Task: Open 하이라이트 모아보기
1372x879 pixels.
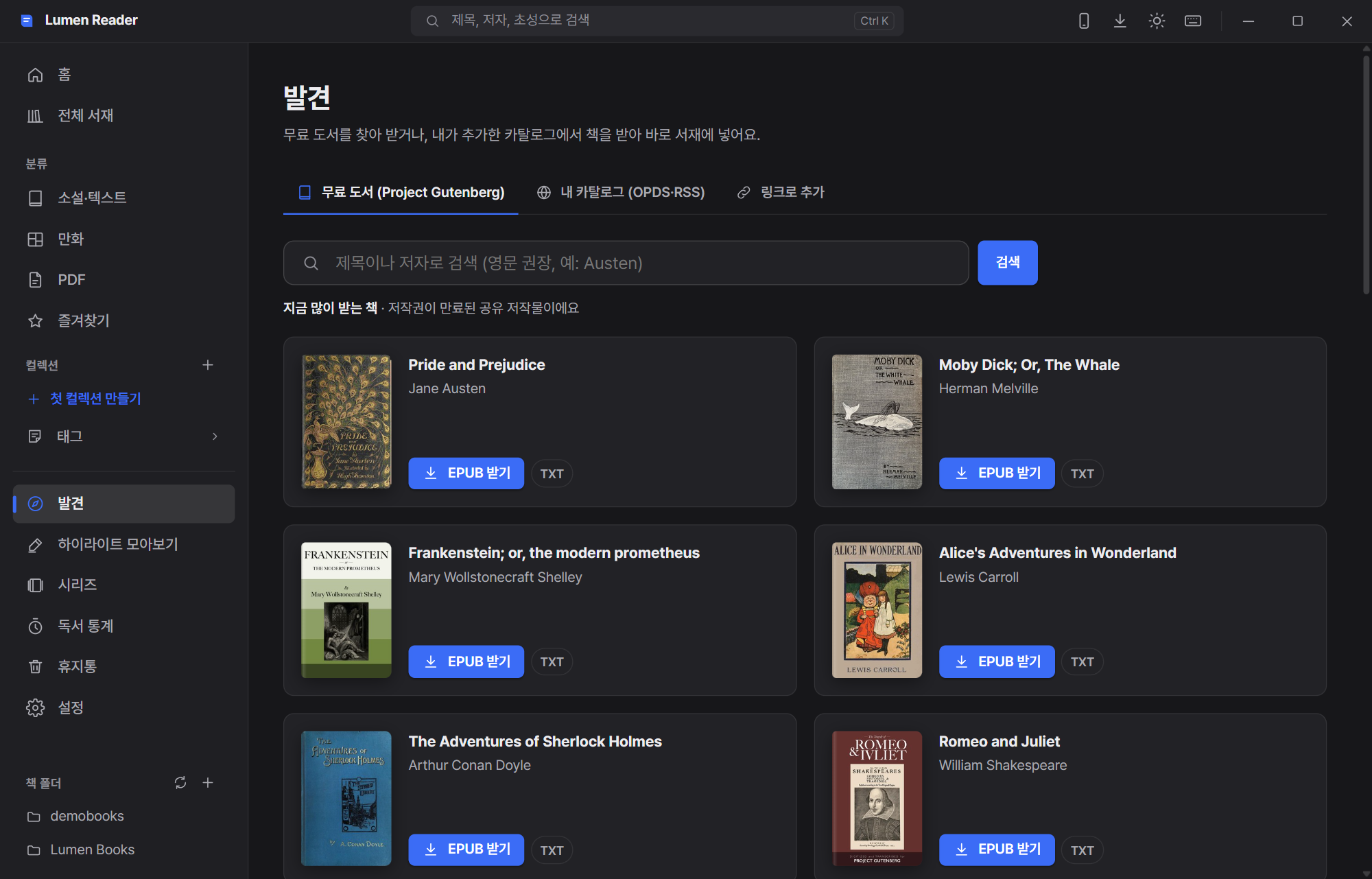Action: pos(123,544)
